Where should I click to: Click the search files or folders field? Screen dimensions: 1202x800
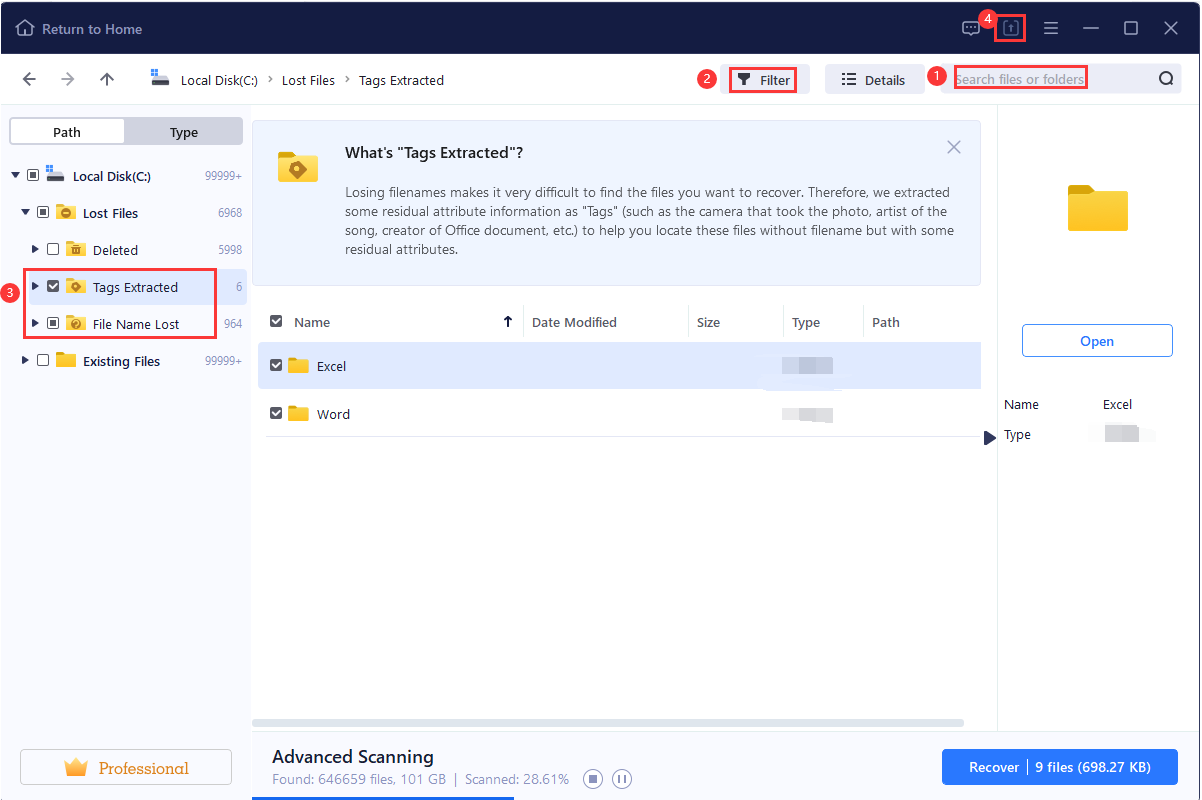[1020, 77]
